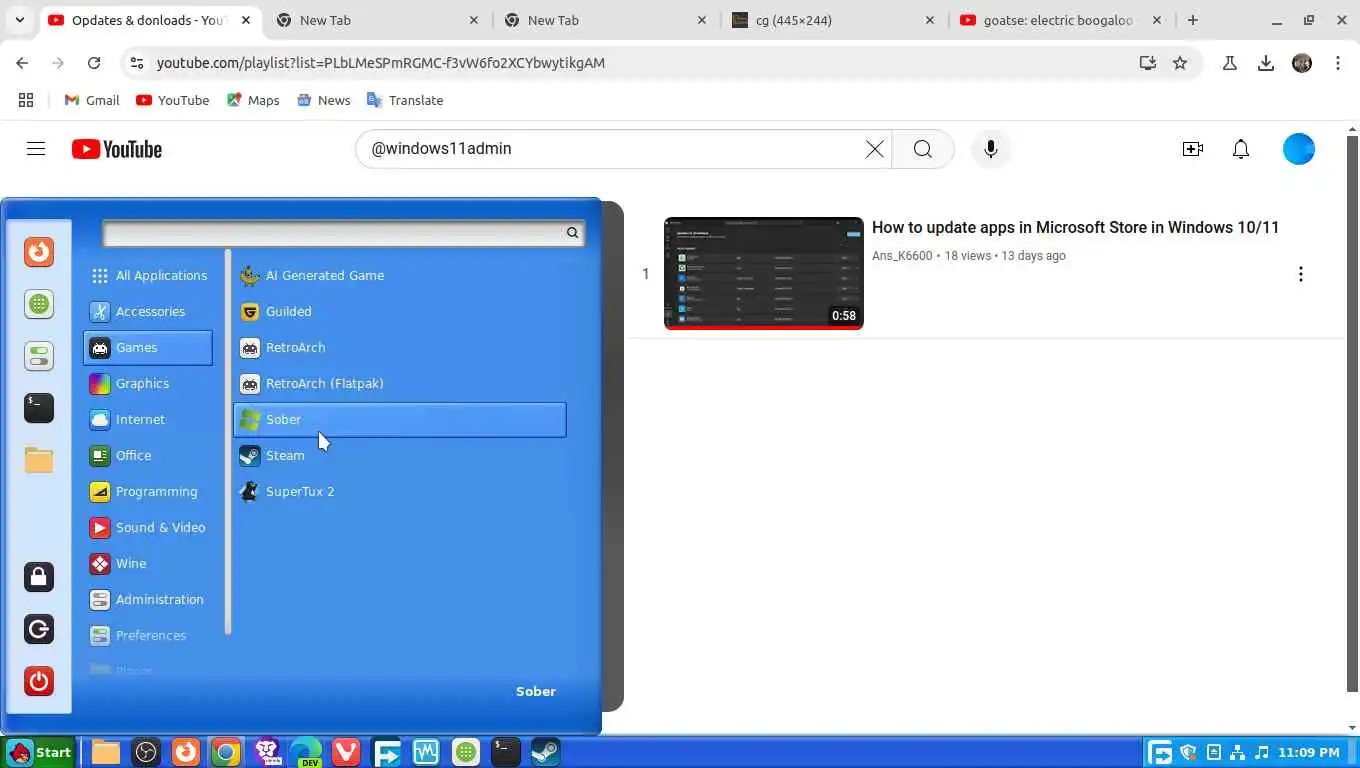The height and width of the screenshot is (768, 1360).
Task: Clear the YouTube search query
Action: click(x=874, y=149)
